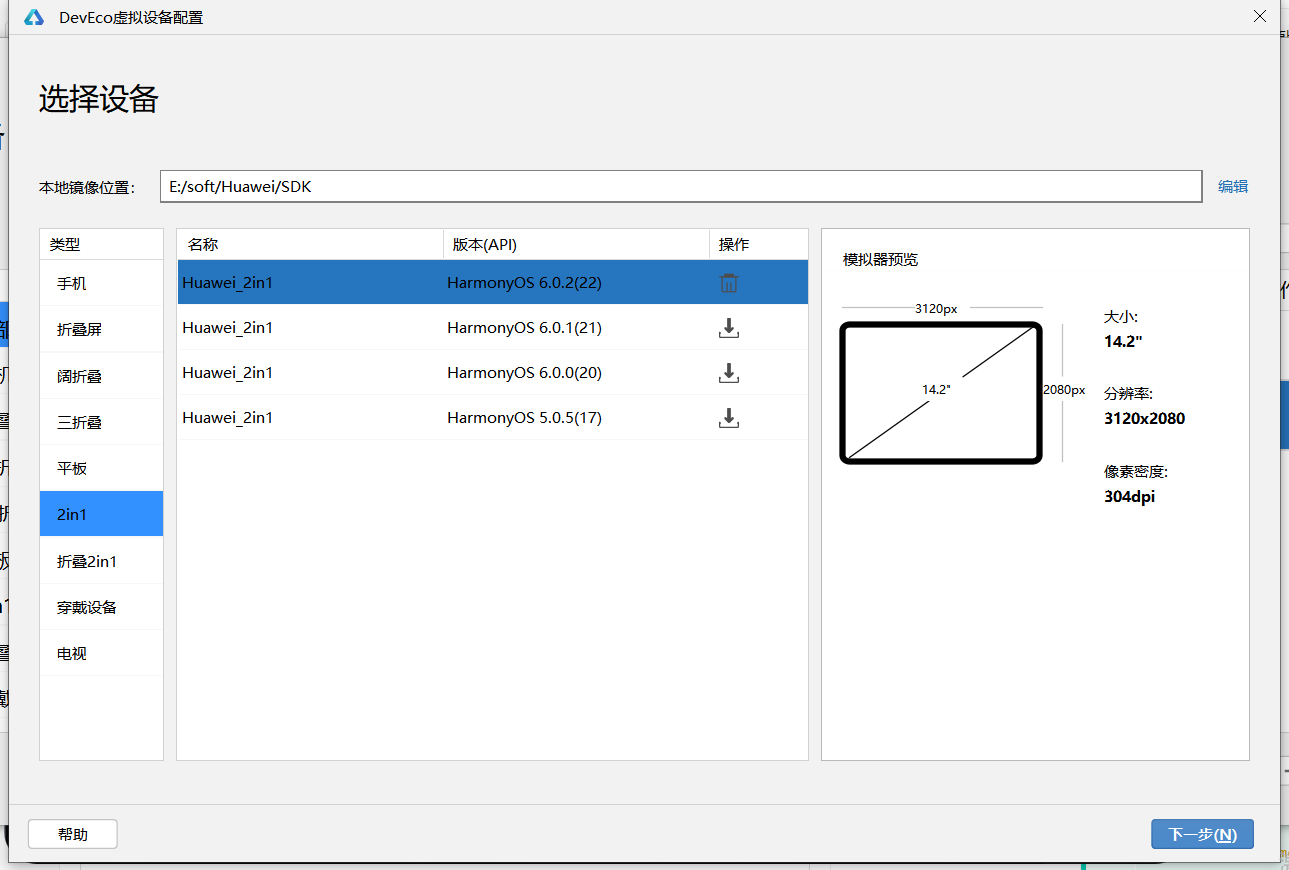Focus the 本地镜像位置 path field
The height and width of the screenshot is (870, 1289).
point(681,186)
